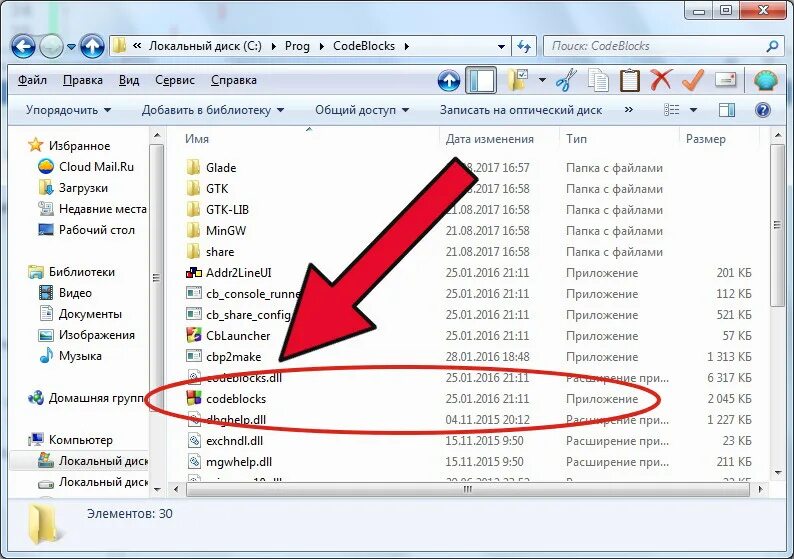The width and height of the screenshot is (794, 559).
Task: Click the Paste clipboard icon
Action: [x=629, y=81]
